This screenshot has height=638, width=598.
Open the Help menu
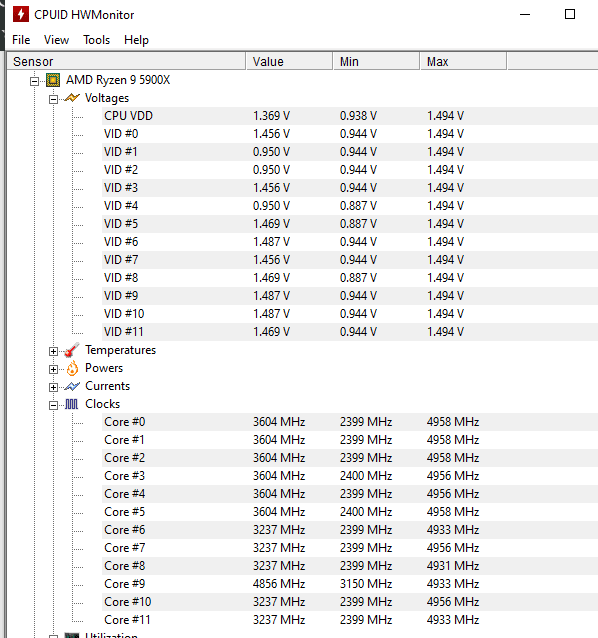(x=136, y=40)
